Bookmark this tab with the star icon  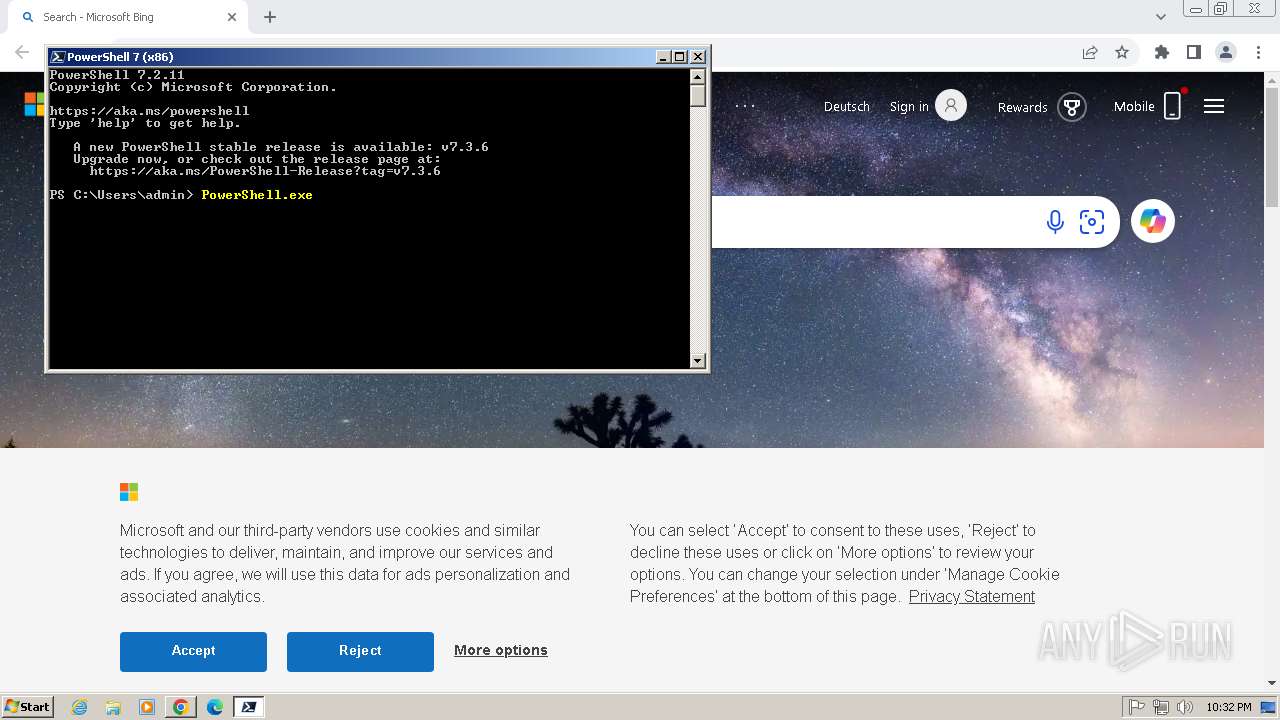click(1122, 52)
